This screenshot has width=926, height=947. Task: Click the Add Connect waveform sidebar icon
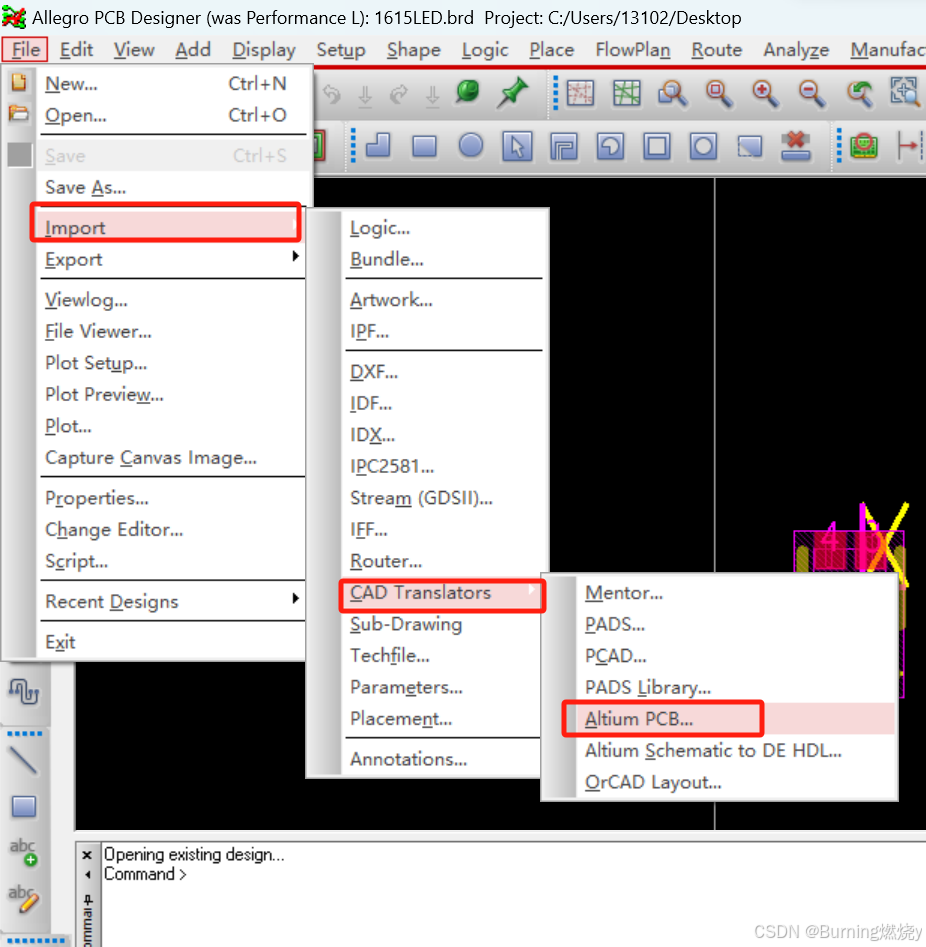coord(24,691)
